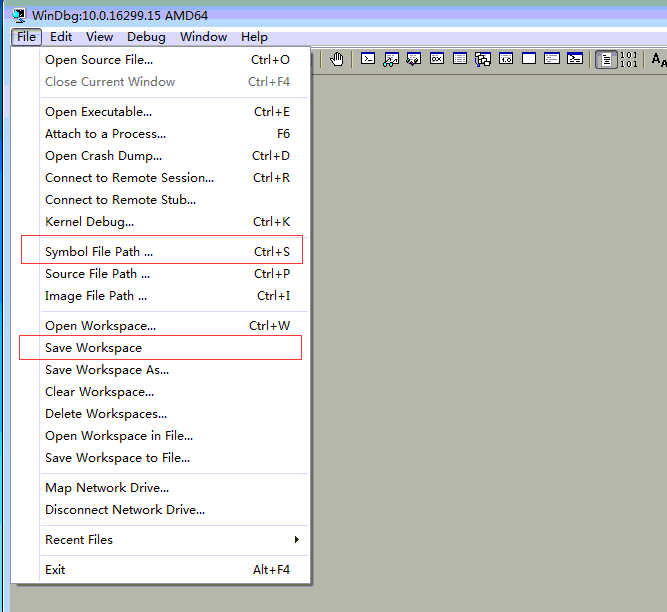Screen dimensions: 667x612
Task: Open the Debug menu
Action: pyautogui.click(x=146, y=37)
